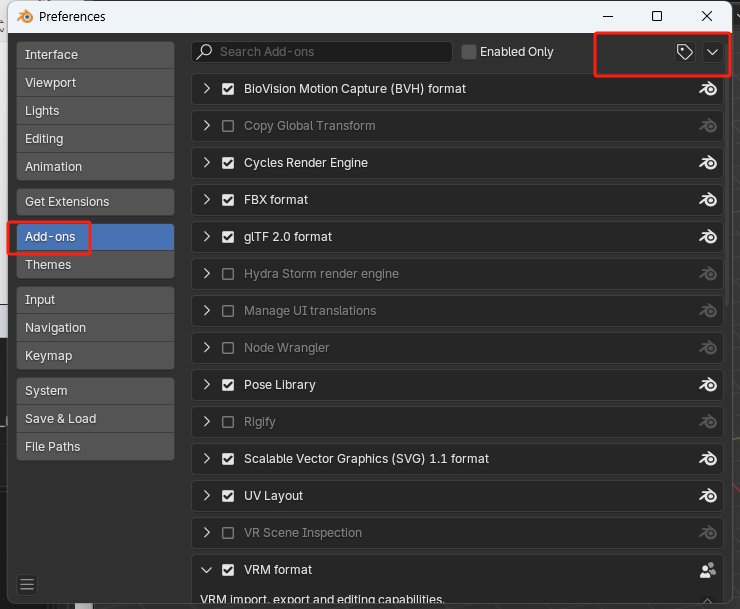Viewport: 740px width, 609px height.
Task: Enable the Rigify add-on checkbox
Action: click(228, 422)
